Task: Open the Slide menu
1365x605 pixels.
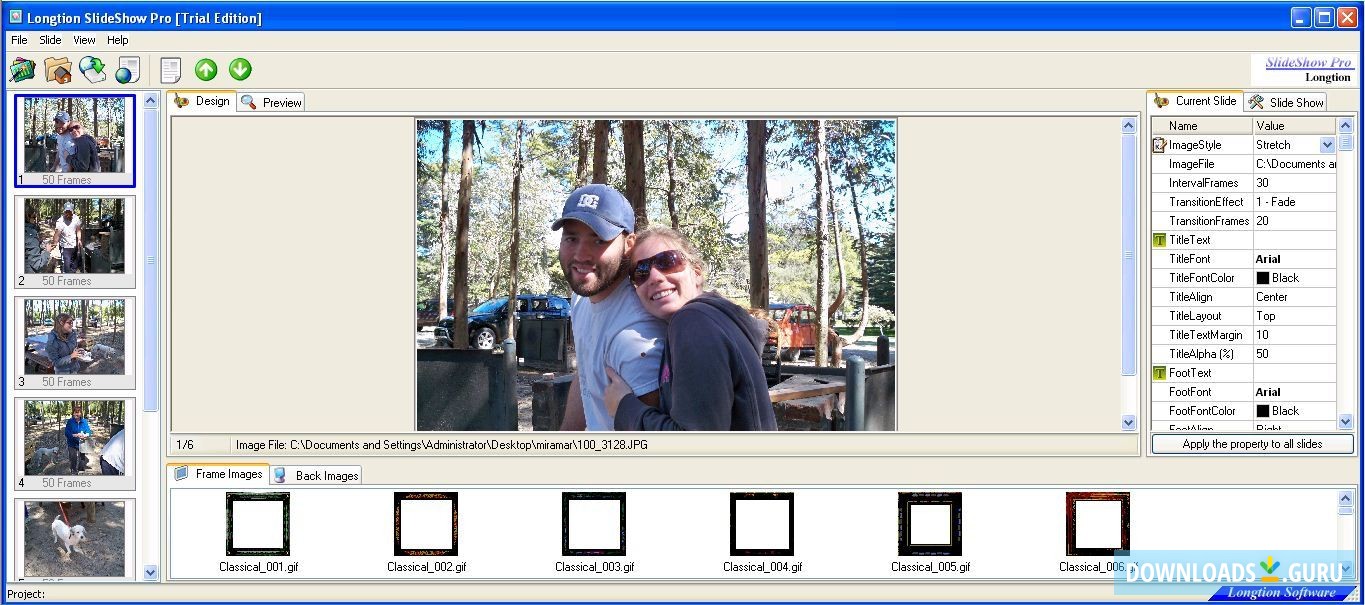Action: [x=50, y=40]
